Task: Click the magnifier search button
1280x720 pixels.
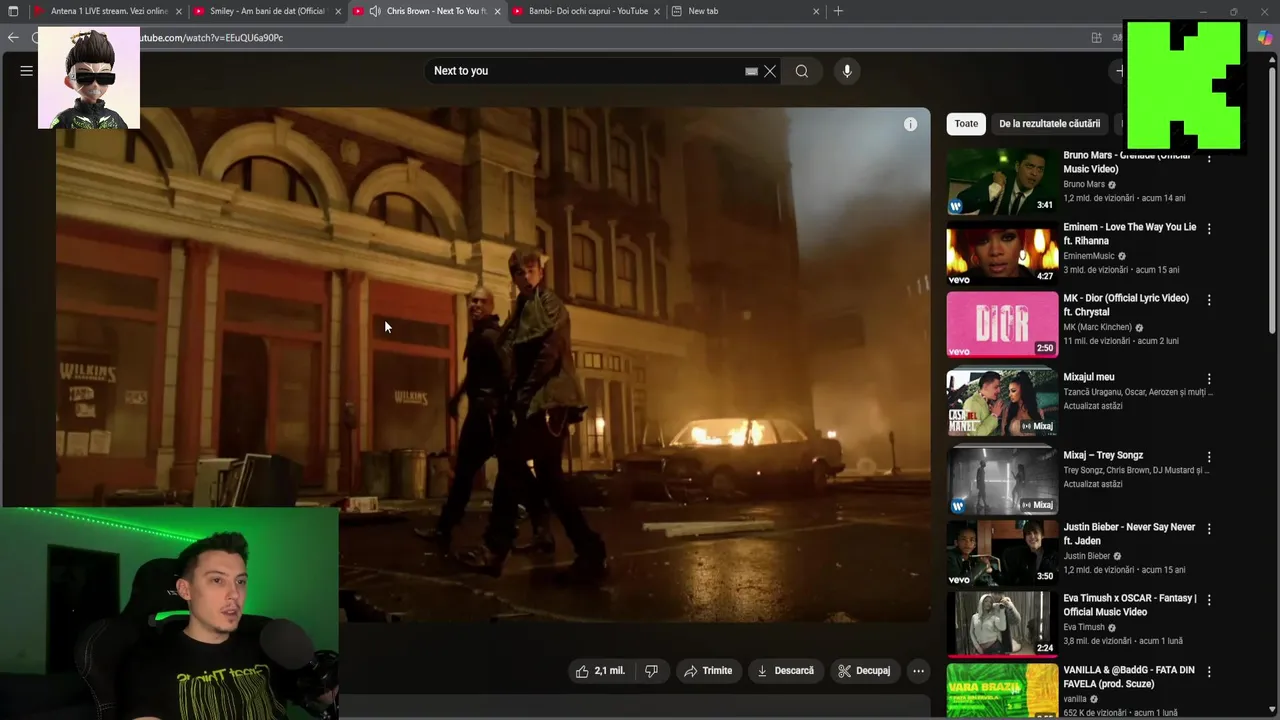Action: click(801, 71)
